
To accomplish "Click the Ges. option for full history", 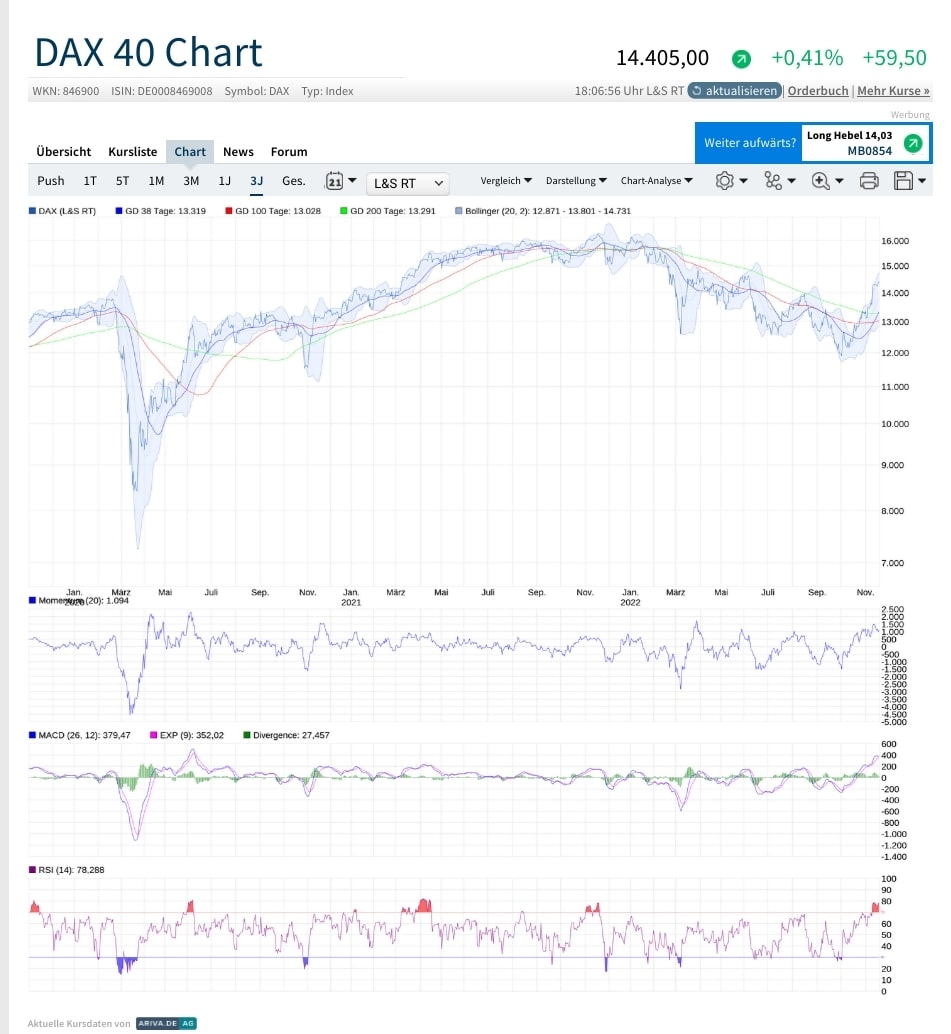I will pyautogui.click(x=292, y=181).
